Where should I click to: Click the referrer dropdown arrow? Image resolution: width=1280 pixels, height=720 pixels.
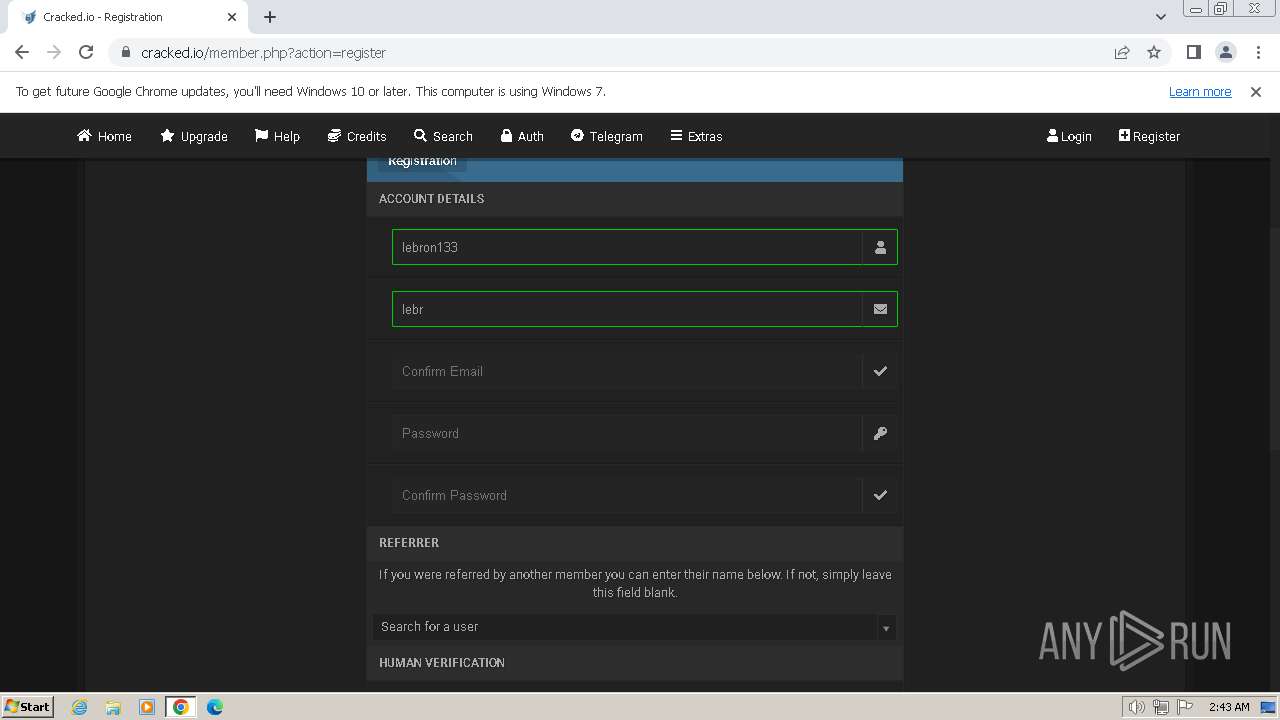(x=885, y=628)
